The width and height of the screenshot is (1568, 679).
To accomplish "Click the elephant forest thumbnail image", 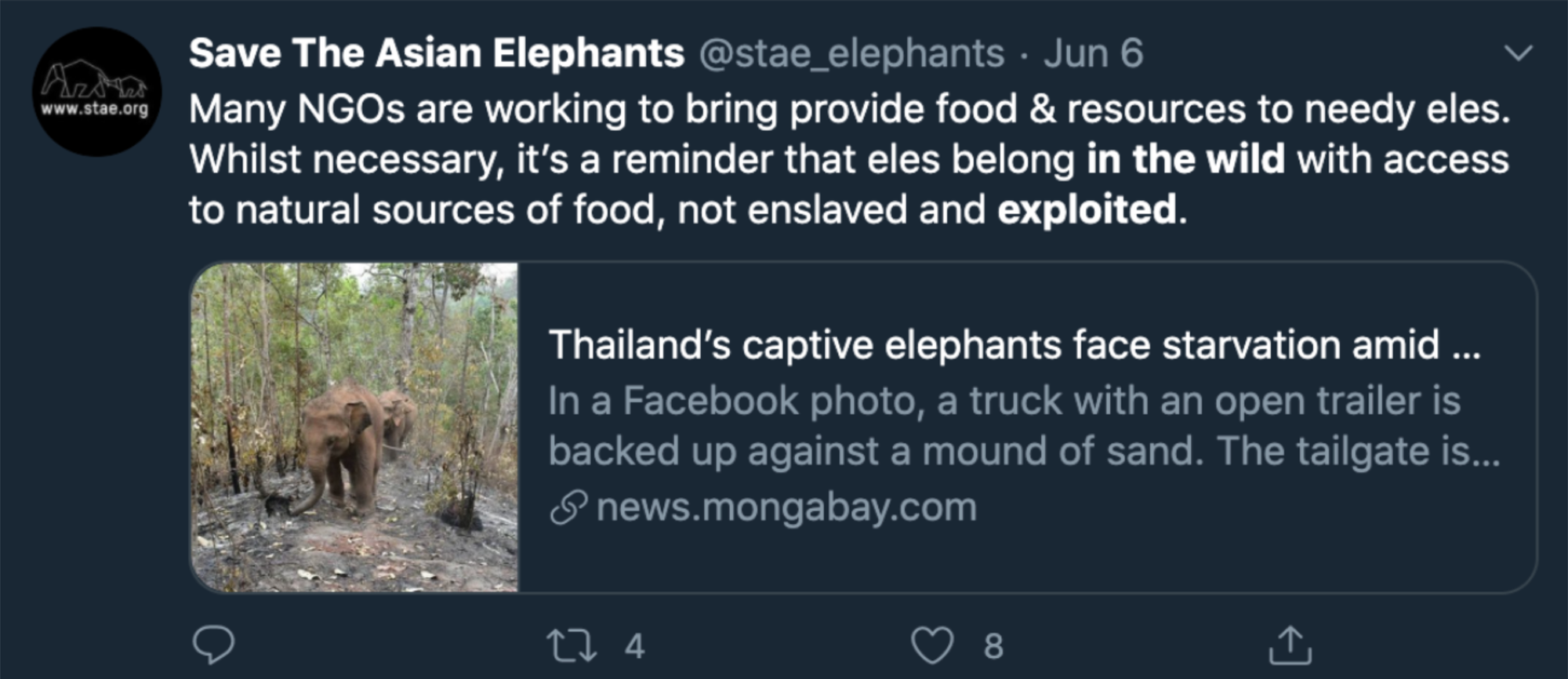I will (x=354, y=427).
